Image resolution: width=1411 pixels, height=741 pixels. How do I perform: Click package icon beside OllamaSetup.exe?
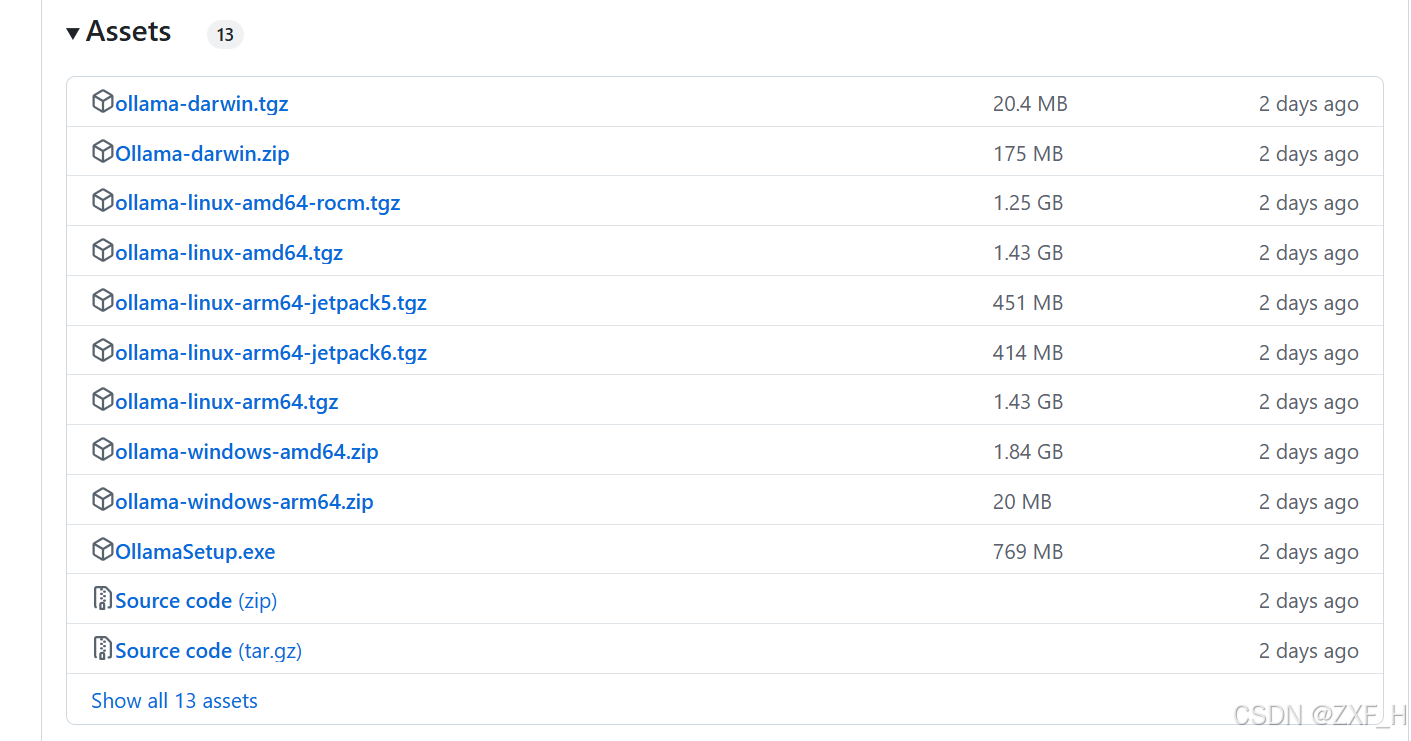click(x=102, y=550)
